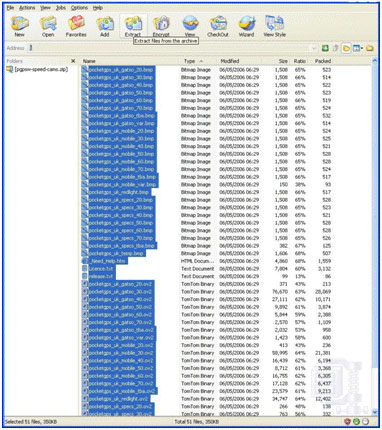The image size is (382, 430).
Task: Open the Actions menu
Action: tap(27, 8)
